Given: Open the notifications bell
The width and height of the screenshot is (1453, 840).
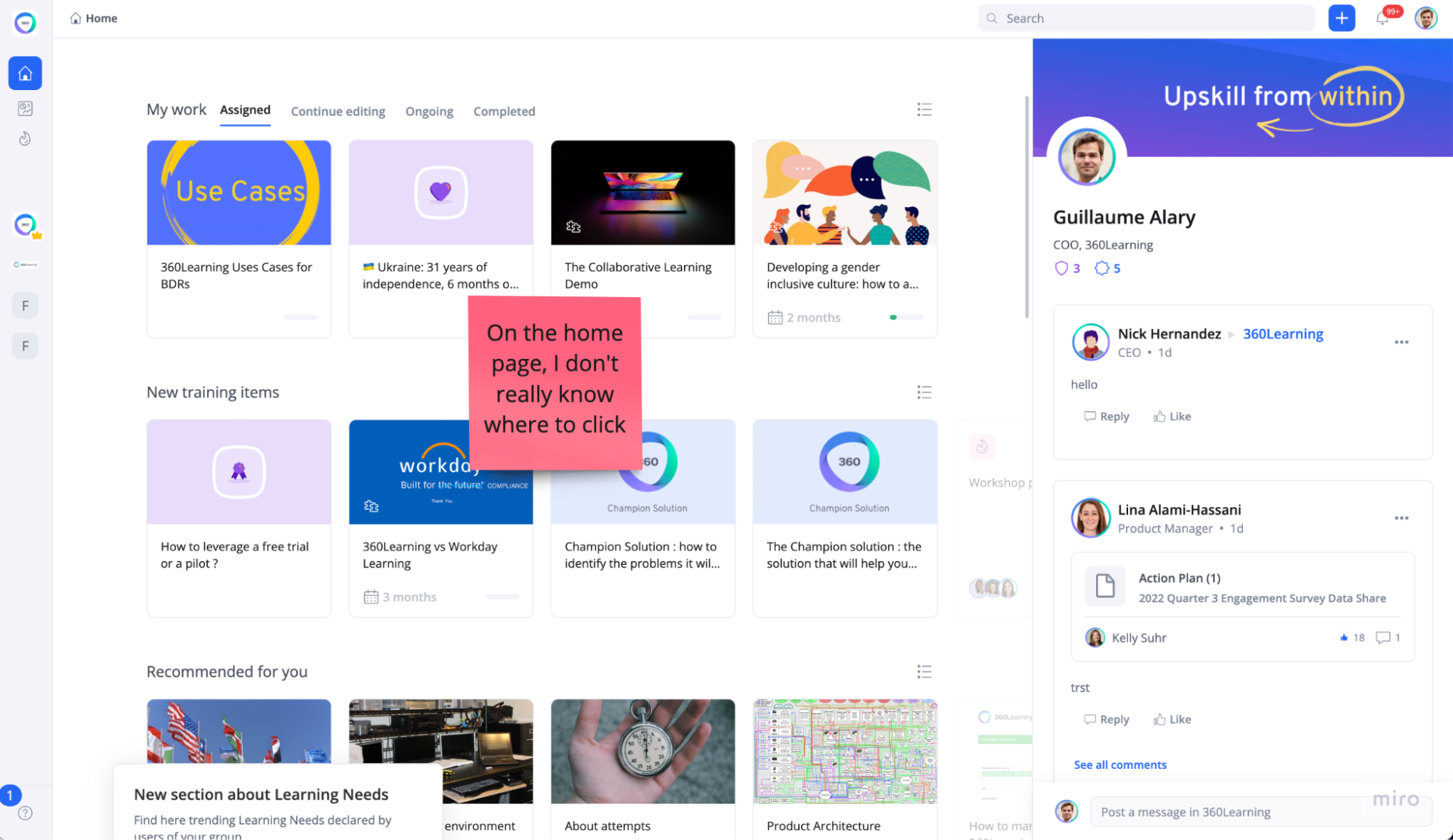Looking at the screenshot, I should pyautogui.click(x=1382, y=19).
